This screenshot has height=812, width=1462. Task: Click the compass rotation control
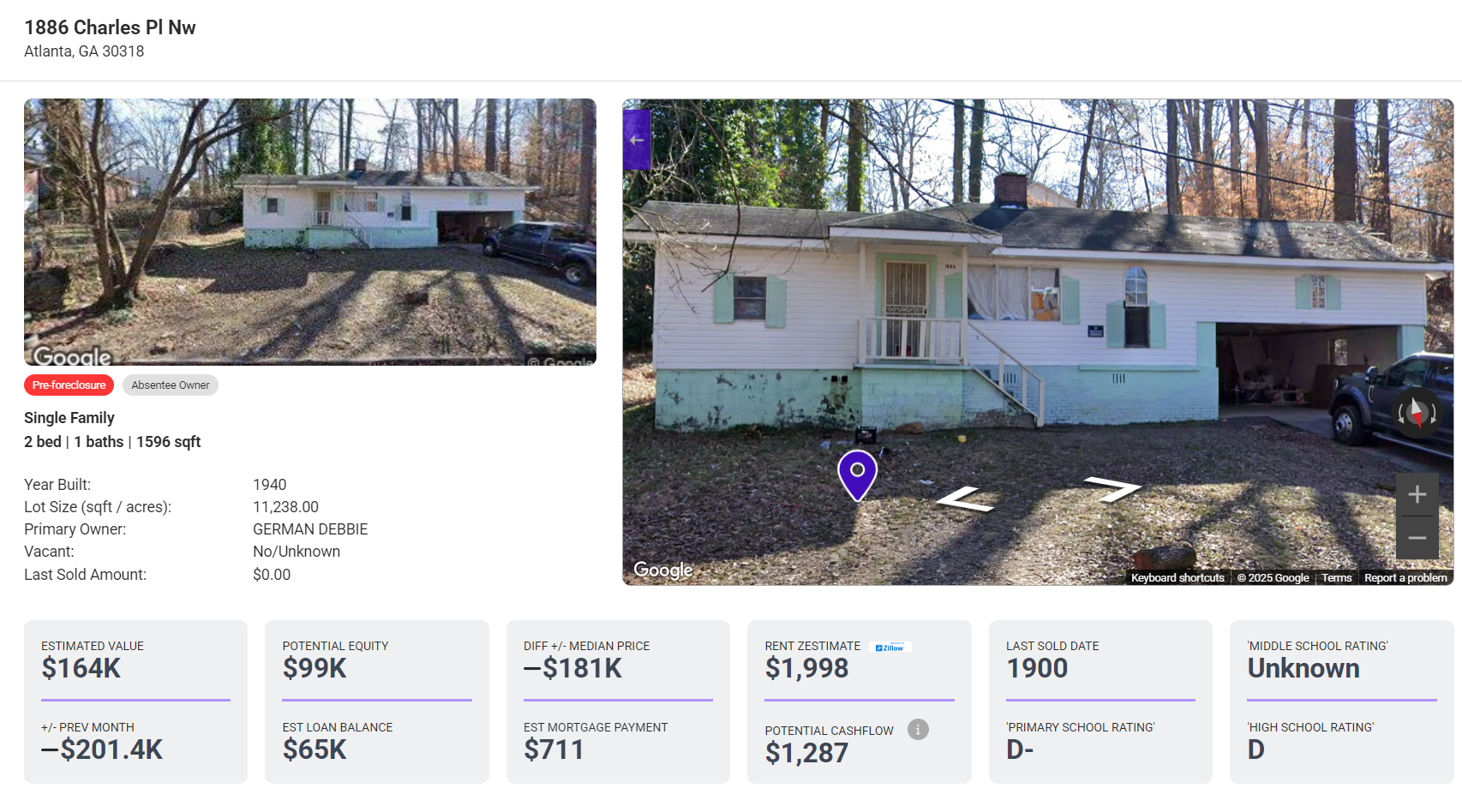[1417, 413]
